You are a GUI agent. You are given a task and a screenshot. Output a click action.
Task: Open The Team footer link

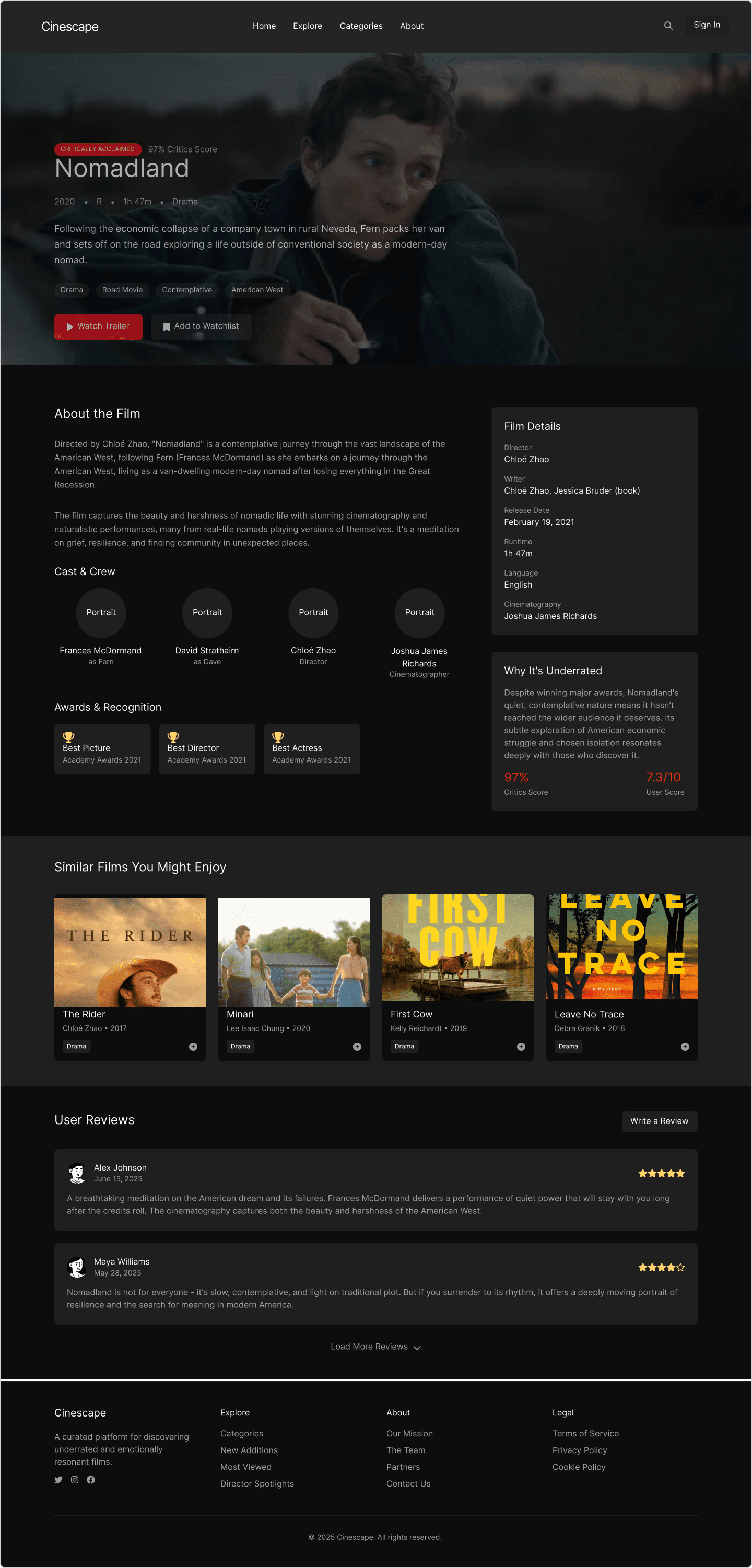[406, 1450]
